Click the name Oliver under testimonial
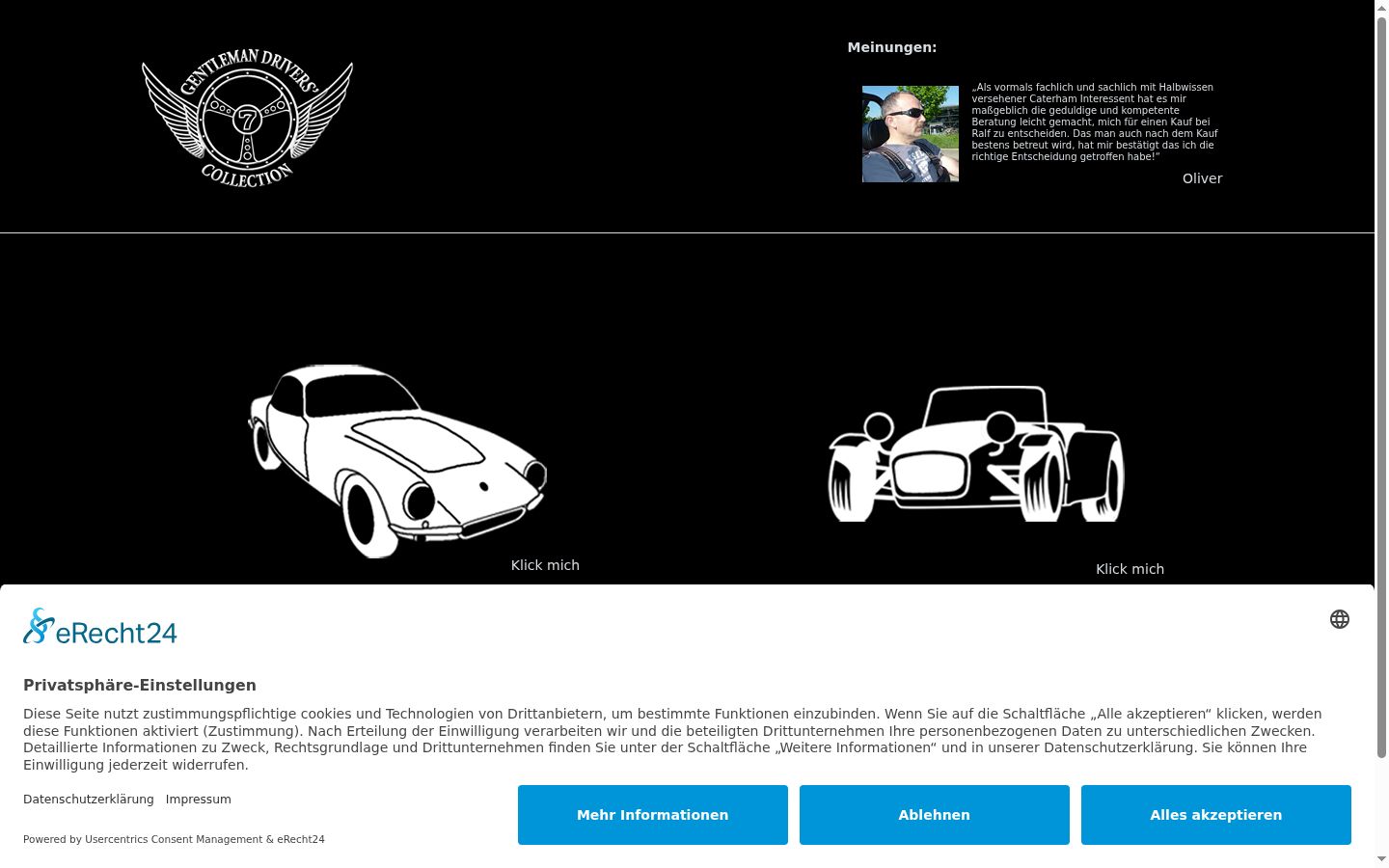Image resolution: width=1389 pixels, height=868 pixels. pos(1203,178)
